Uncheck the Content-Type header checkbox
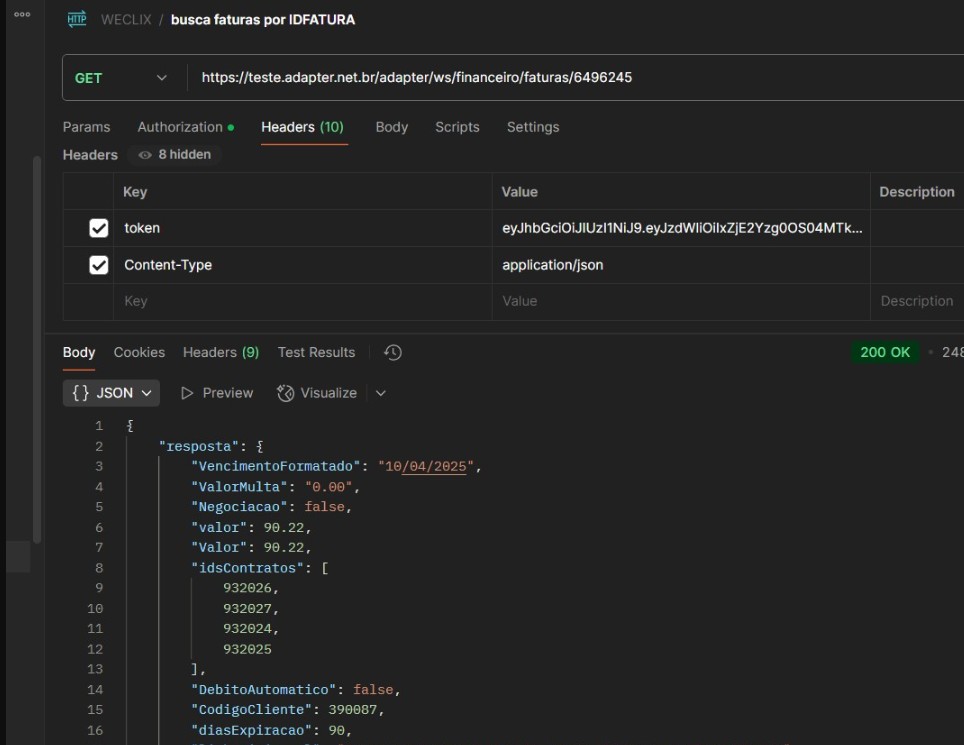 98,265
